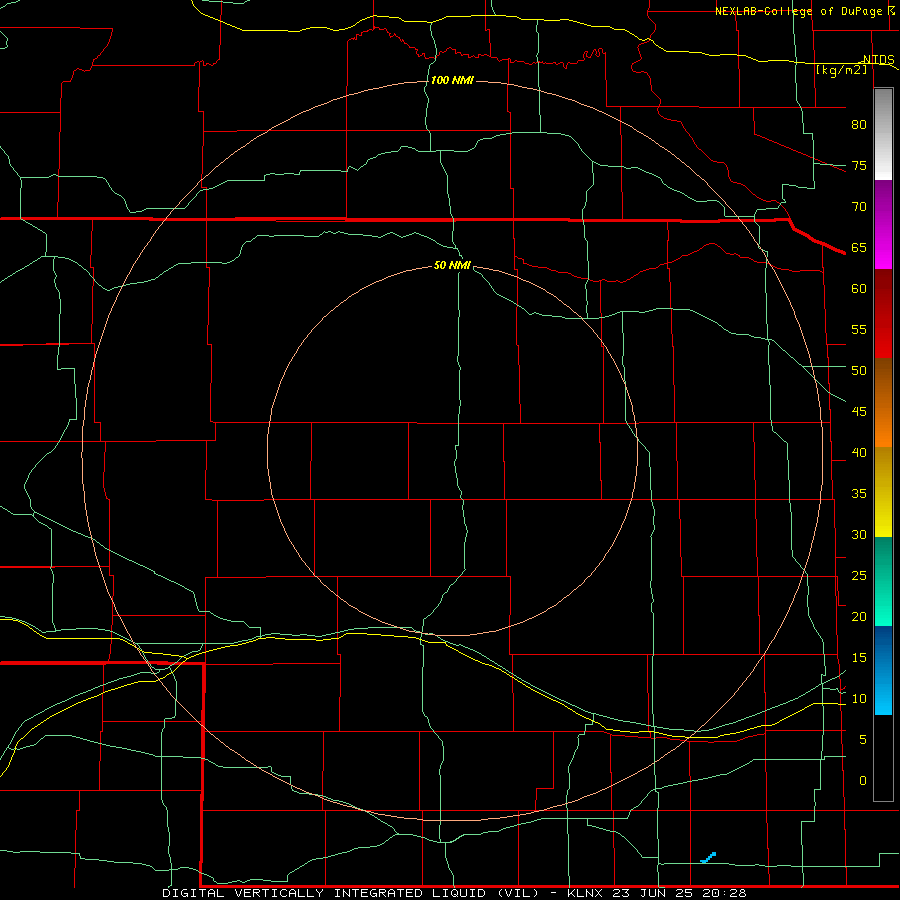900x900 pixels.
Task: Pick the orange segment of the color scale
Action: (x=883, y=403)
